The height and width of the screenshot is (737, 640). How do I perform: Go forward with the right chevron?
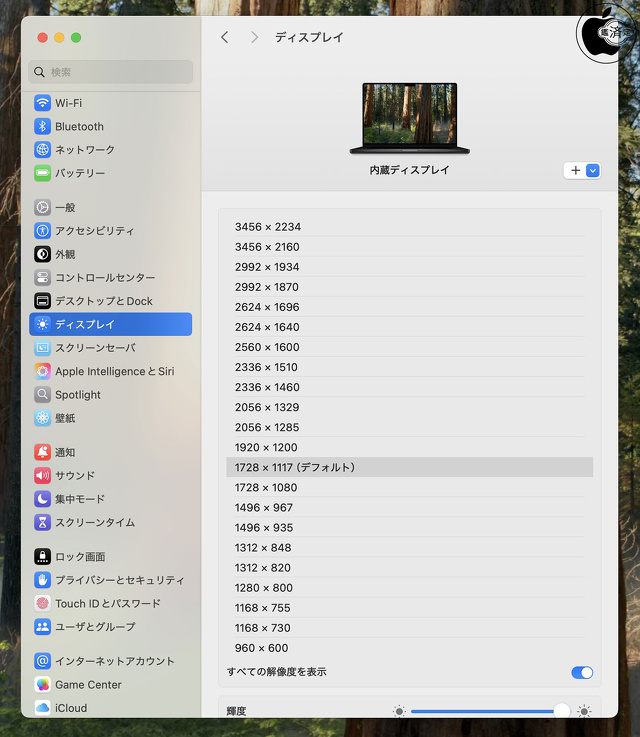click(254, 37)
